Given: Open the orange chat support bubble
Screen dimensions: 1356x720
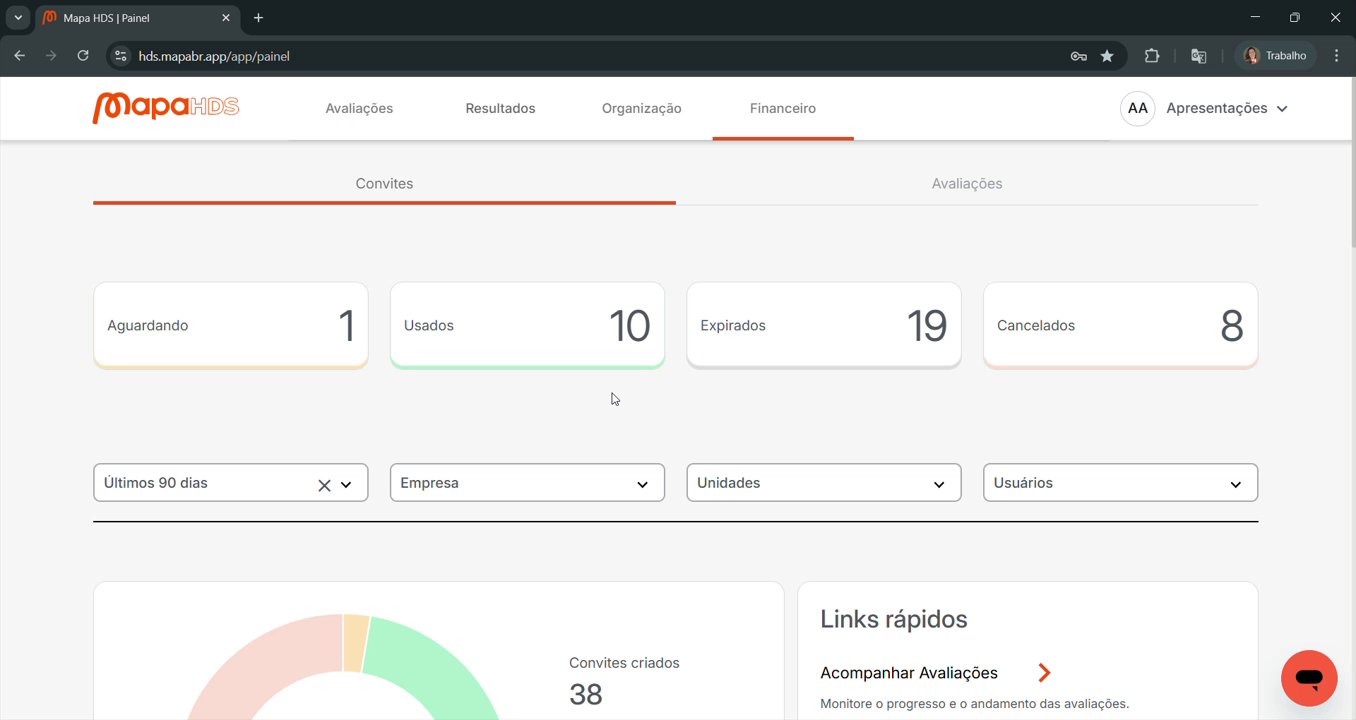Looking at the screenshot, I should click(x=1309, y=678).
